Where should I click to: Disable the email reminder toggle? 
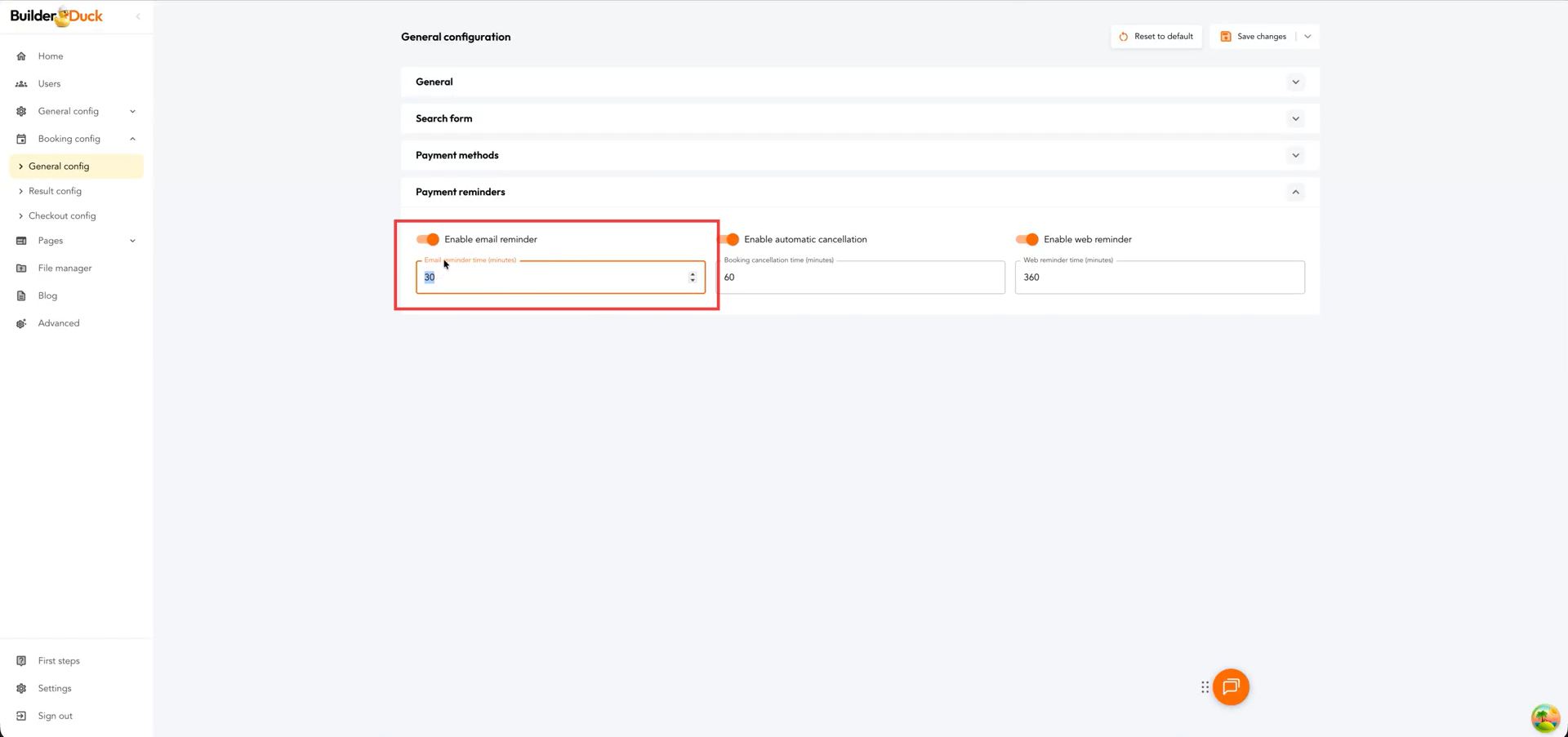(428, 239)
